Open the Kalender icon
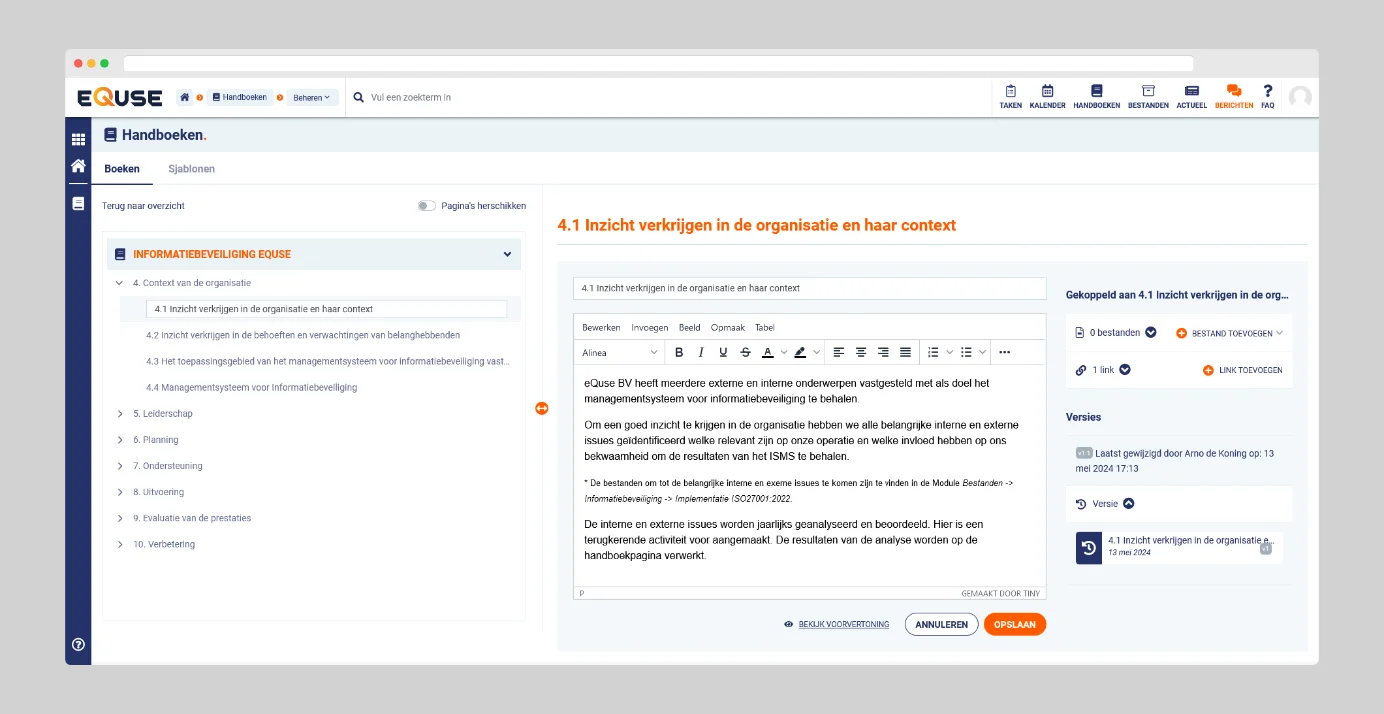 tap(1047, 96)
